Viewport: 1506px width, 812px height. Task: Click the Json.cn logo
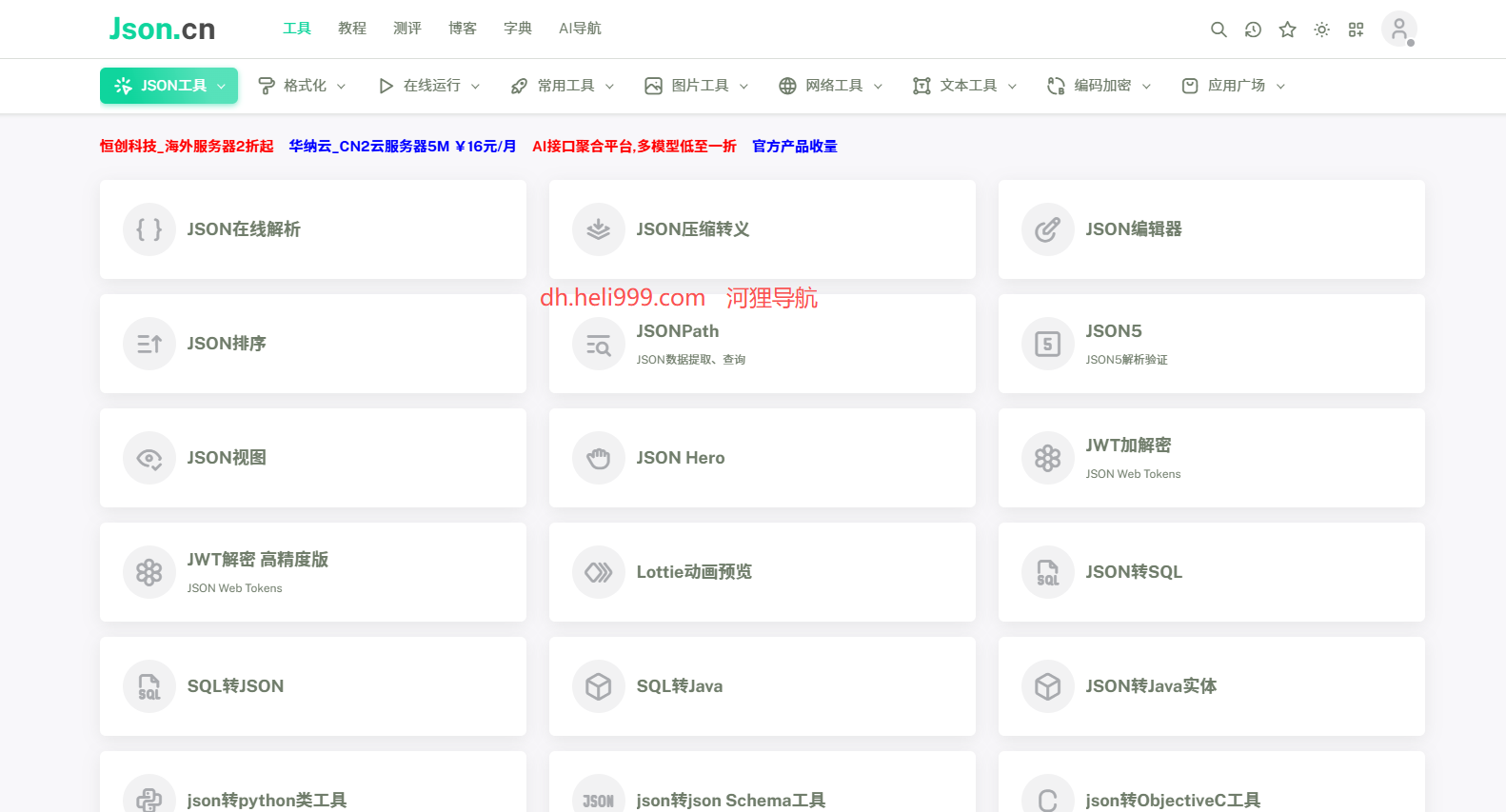(x=162, y=29)
